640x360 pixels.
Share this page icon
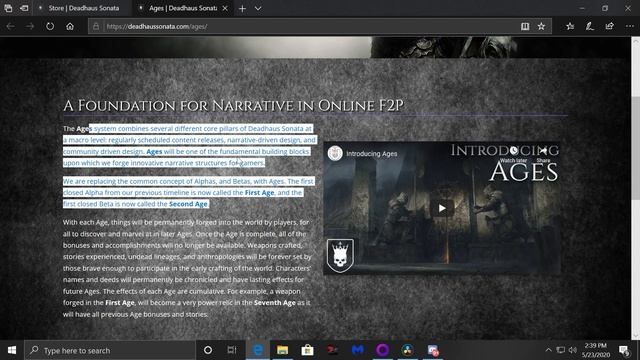(x=610, y=27)
